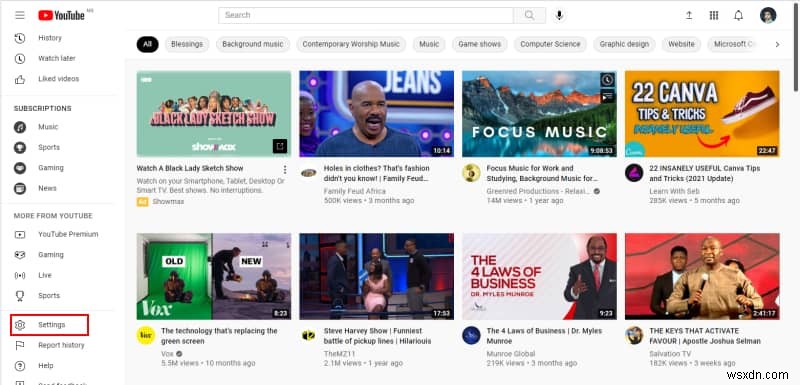Image resolution: width=800 pixels, height=385 pixels.
Task: Open the notifications bell
Action: pos(738,15)
